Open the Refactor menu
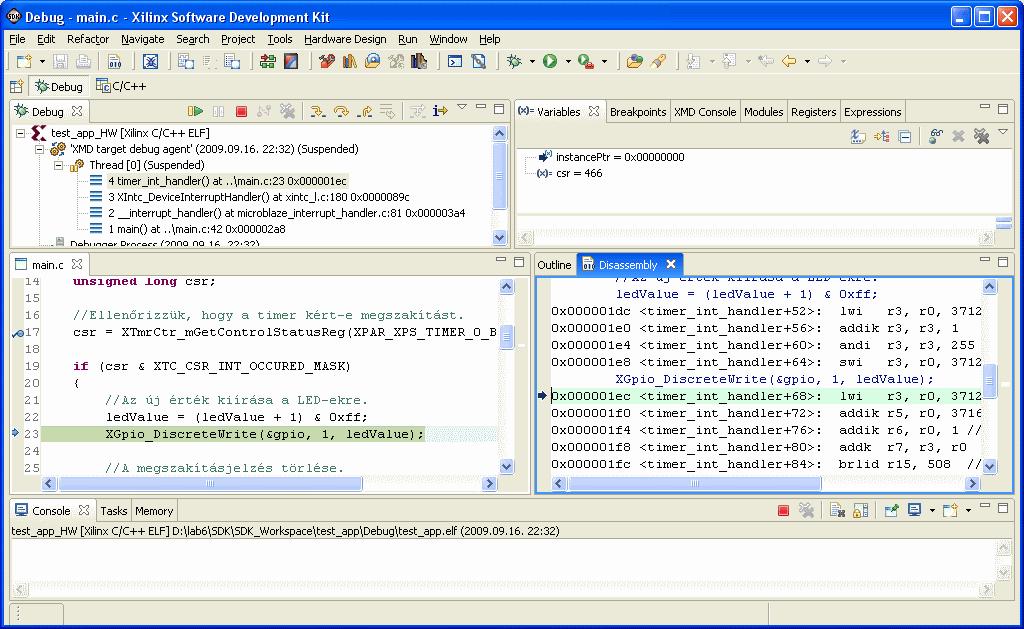Screen dimensions: 1024x629 pyautogui.click(x=88, y=39)
